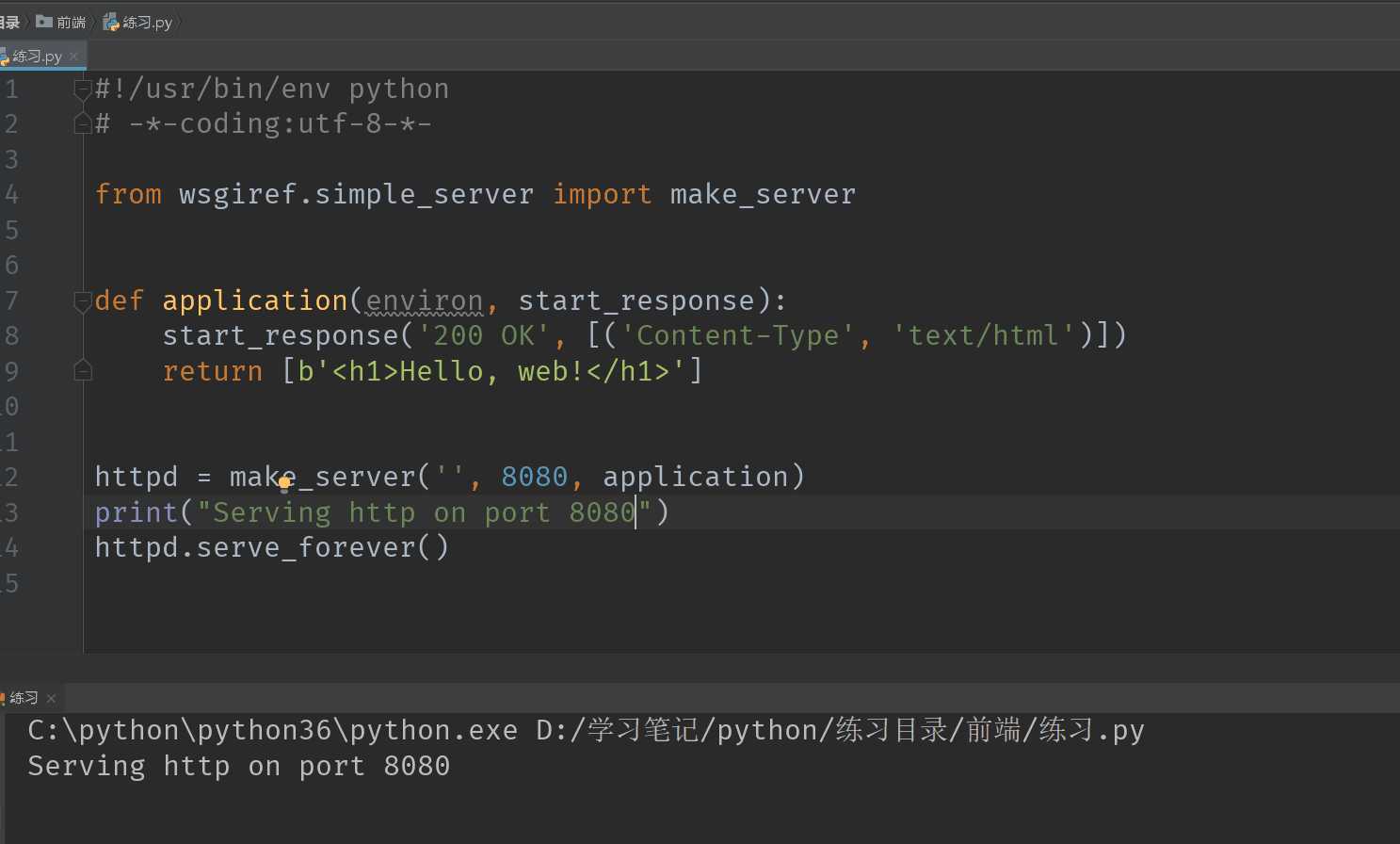Close the 练习 run console tab
Viewport: 1400px width, 844px height.
[51, 698]
